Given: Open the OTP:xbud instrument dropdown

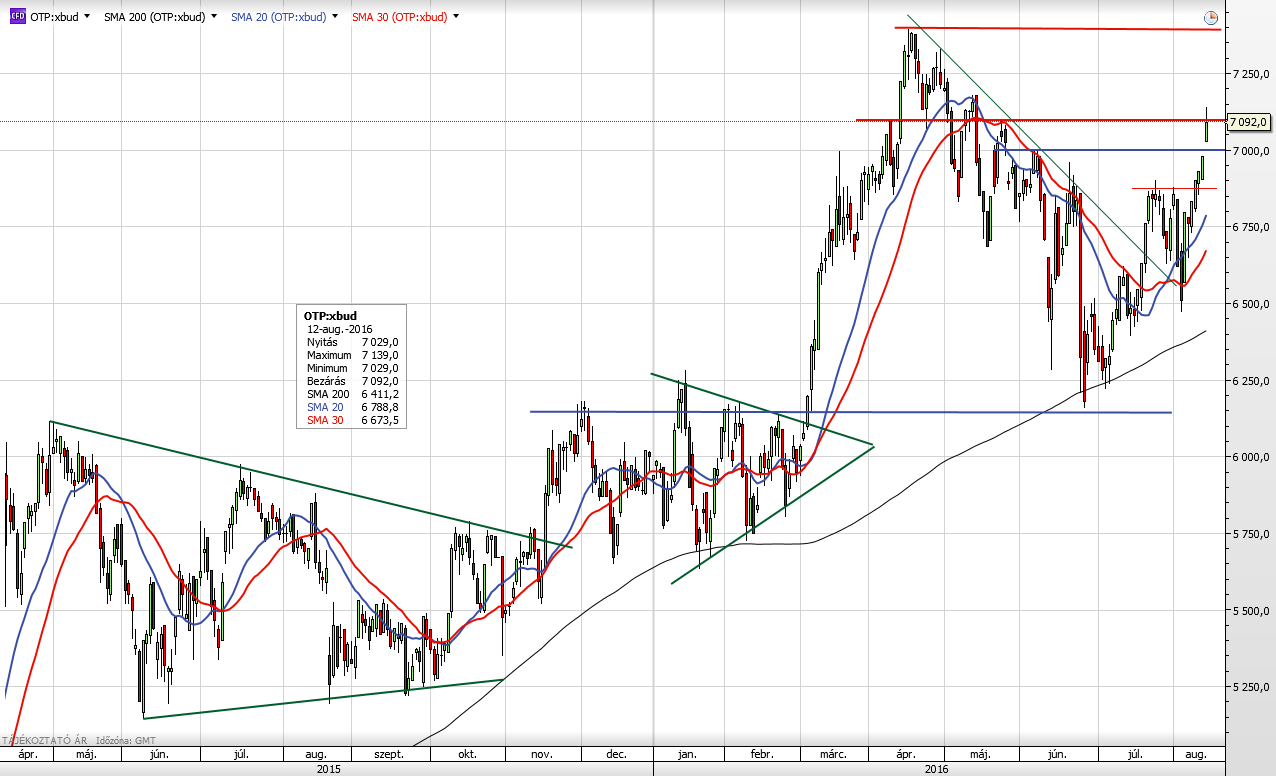Looking at the screenshot, I should click(x=87, y=17).
